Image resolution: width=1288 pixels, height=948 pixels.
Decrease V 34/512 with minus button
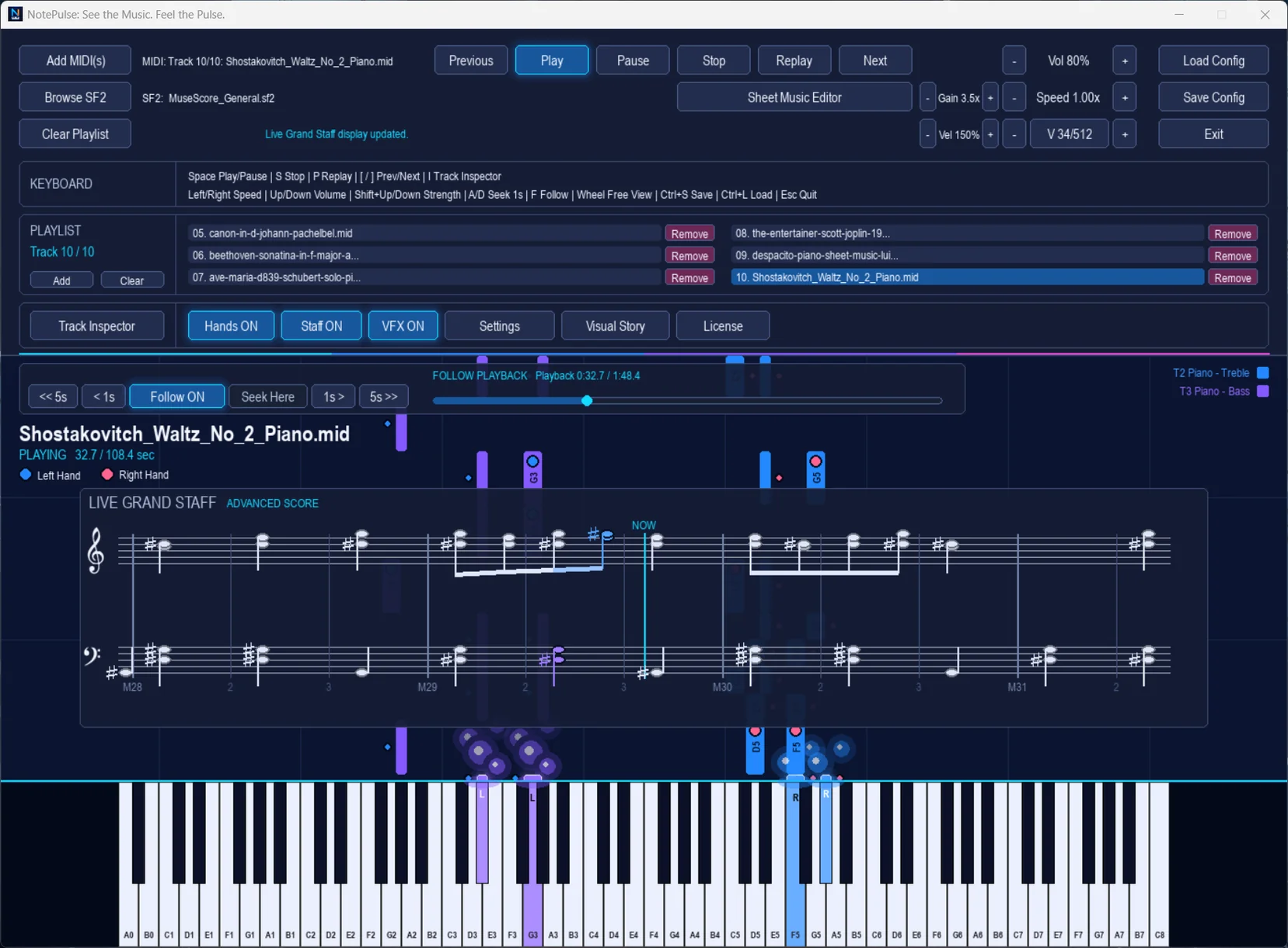1014,134
